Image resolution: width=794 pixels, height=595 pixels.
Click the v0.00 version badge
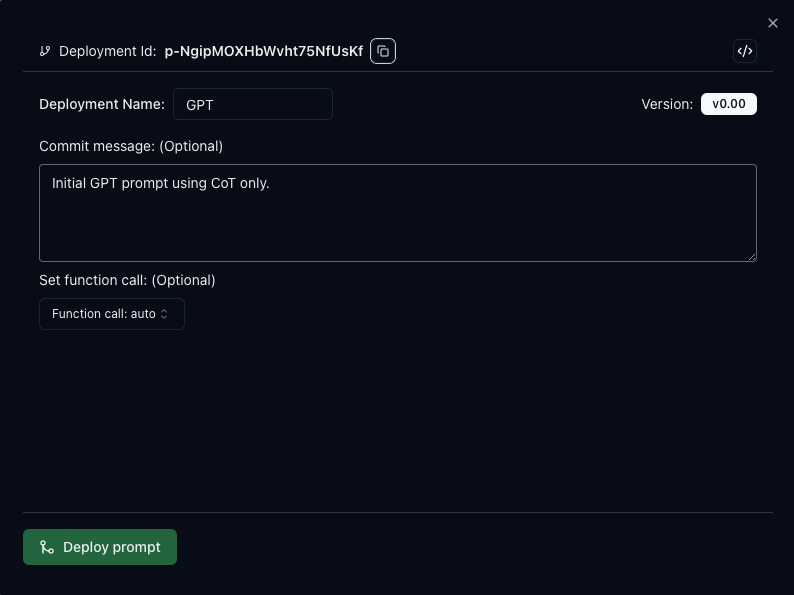[729, 104]
